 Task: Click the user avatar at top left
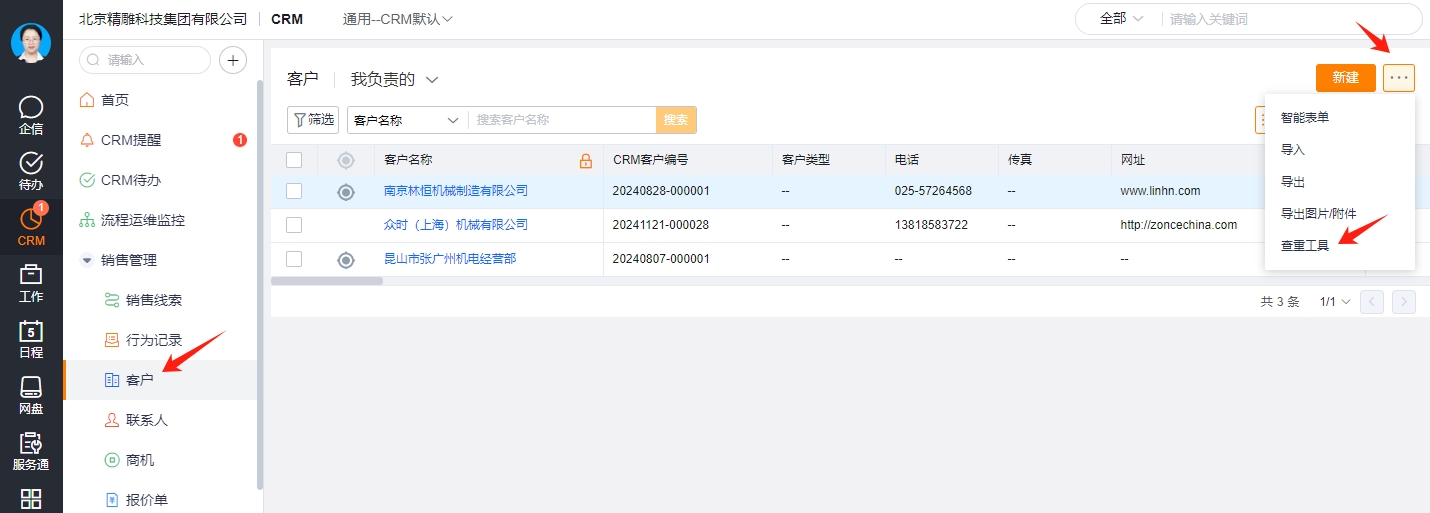click(31, 42)
